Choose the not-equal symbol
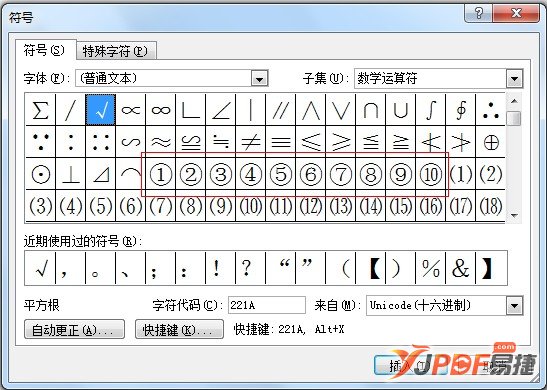Screen dimensions: 547x390 click(250, 142)
